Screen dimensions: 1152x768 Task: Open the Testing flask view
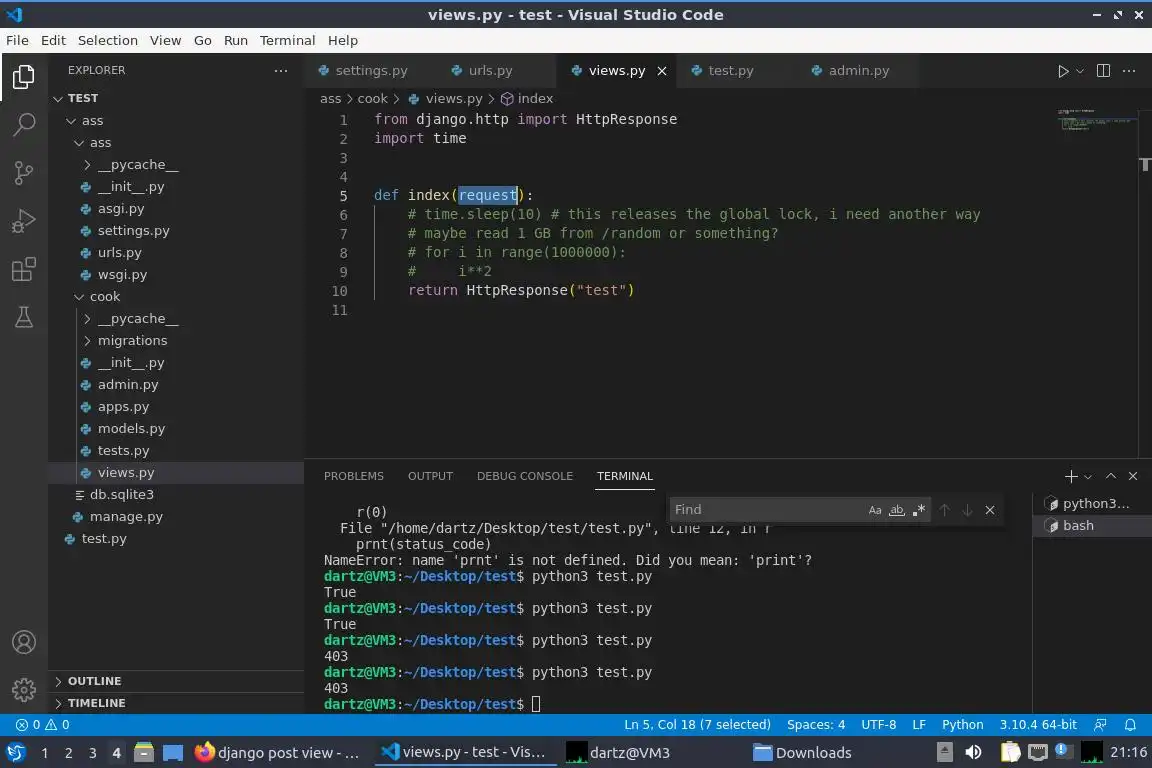24,317
